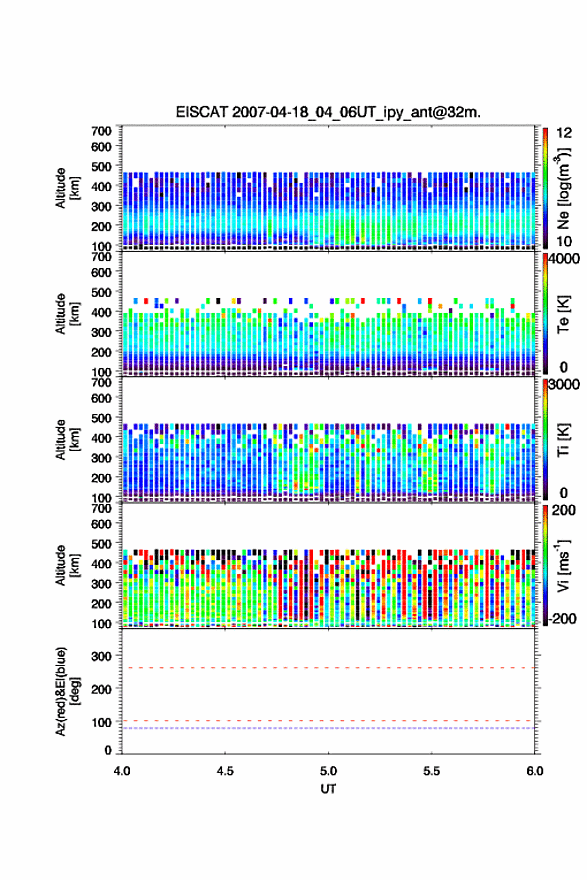This screenshot has width=587, height=880.
Task: Click the 5.5 UT axis label
Action: [432, 771]
